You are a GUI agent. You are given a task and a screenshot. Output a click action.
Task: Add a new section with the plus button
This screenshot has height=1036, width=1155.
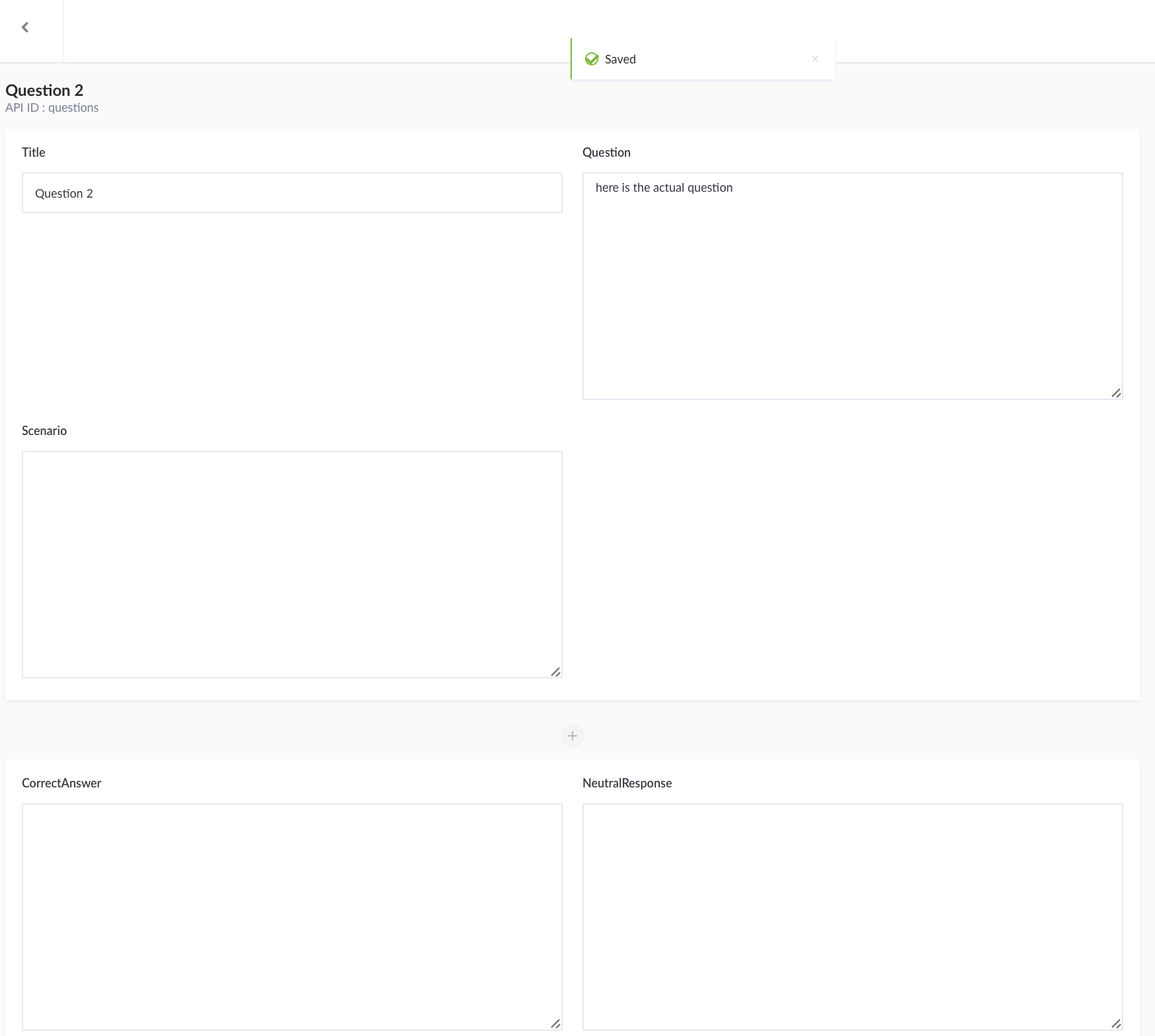click(x=573, y=736)
